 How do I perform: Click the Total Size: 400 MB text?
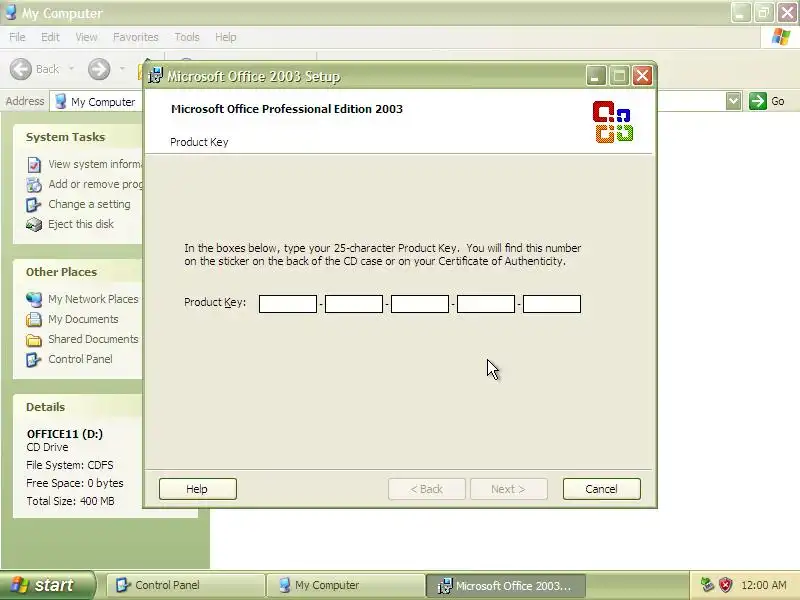click(70, 501)
